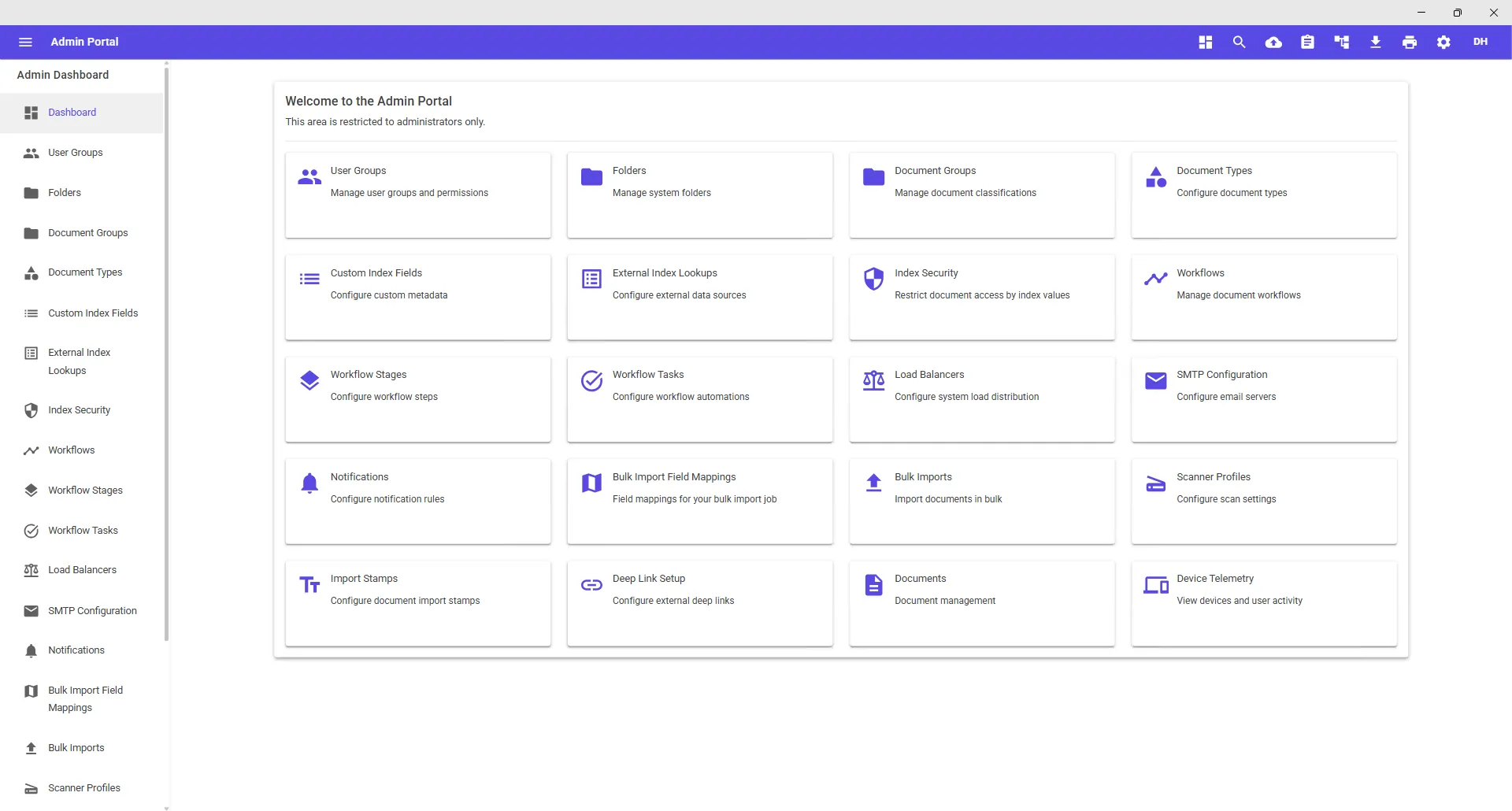Click the Workflow Tasks checkmark icon
The image size is (1512, 811).
coord(591,381)
